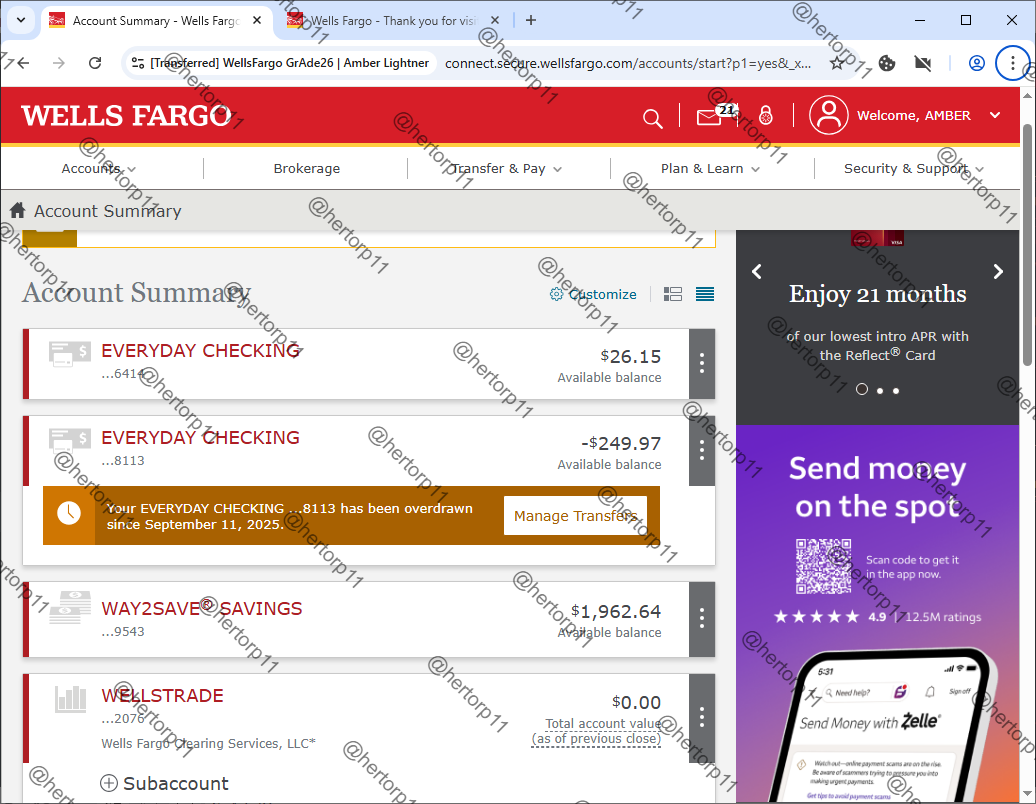Click the browser address bar URL
The image size is (1036, 804).
[628, 63]
